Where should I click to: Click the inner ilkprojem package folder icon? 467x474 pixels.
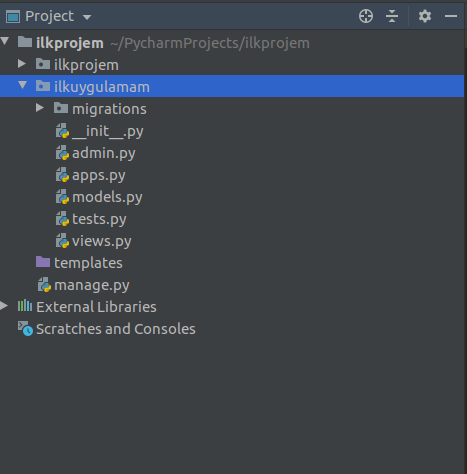43,64
